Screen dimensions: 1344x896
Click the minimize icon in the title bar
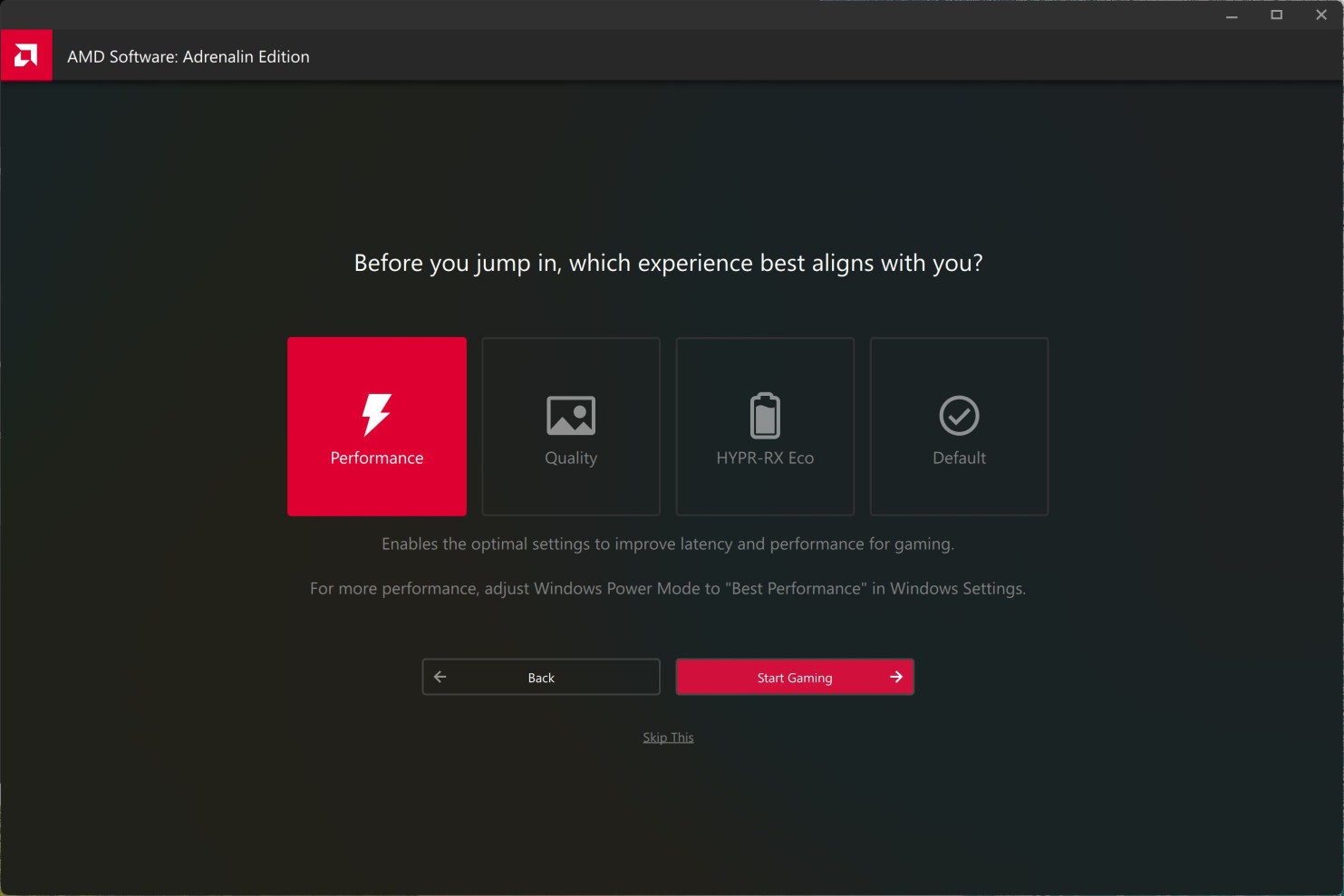tap(1231, 14)
